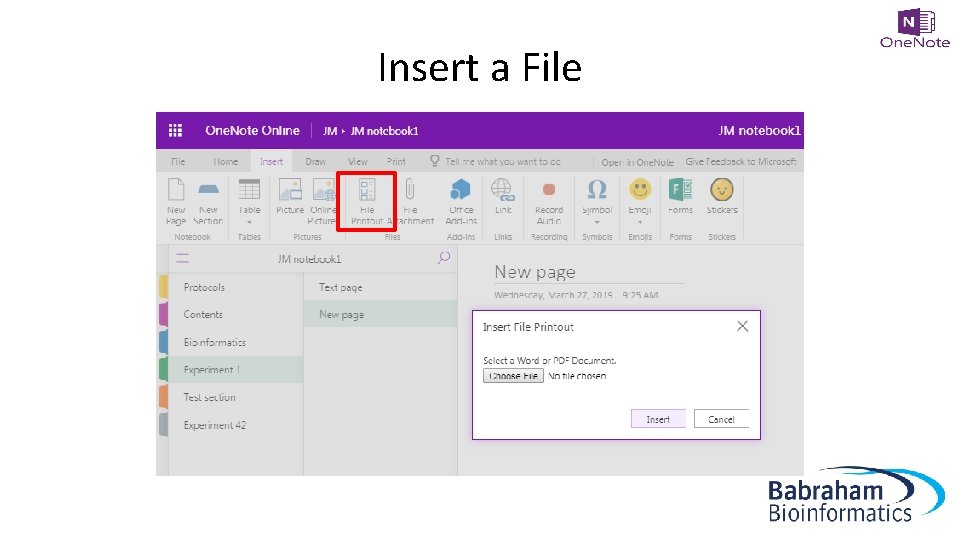Open the Stickers icon
Image resolution: width=960 pixels, height=540 pixels.
[x=722, y=190]
